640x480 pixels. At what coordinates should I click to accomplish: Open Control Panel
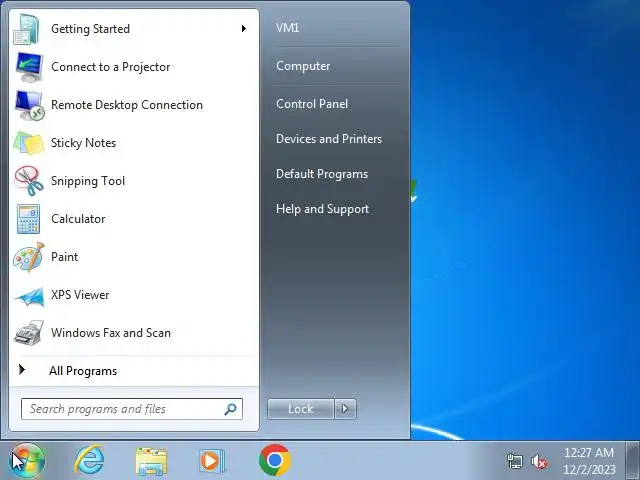coord(312,104)
